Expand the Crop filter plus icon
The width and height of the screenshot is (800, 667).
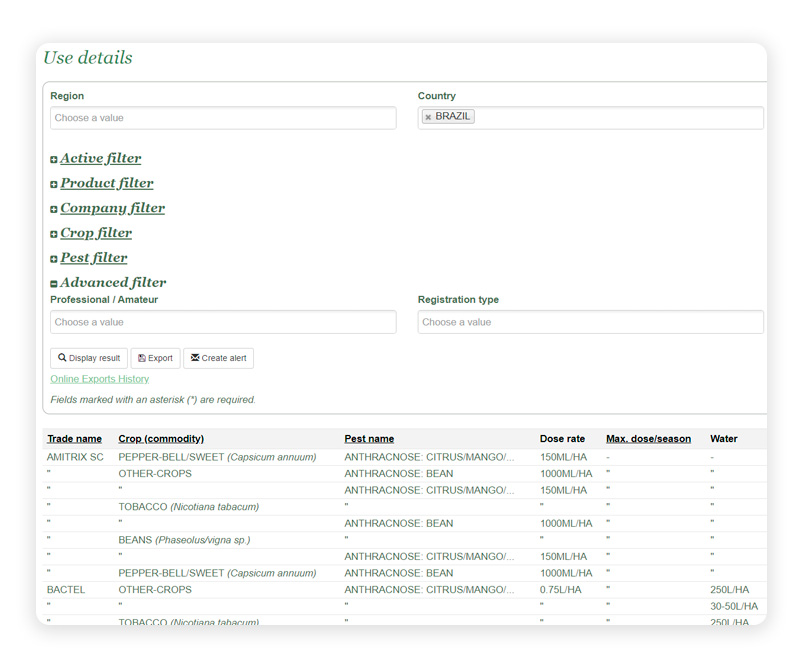pyautogui.click(x=54, y=234)
